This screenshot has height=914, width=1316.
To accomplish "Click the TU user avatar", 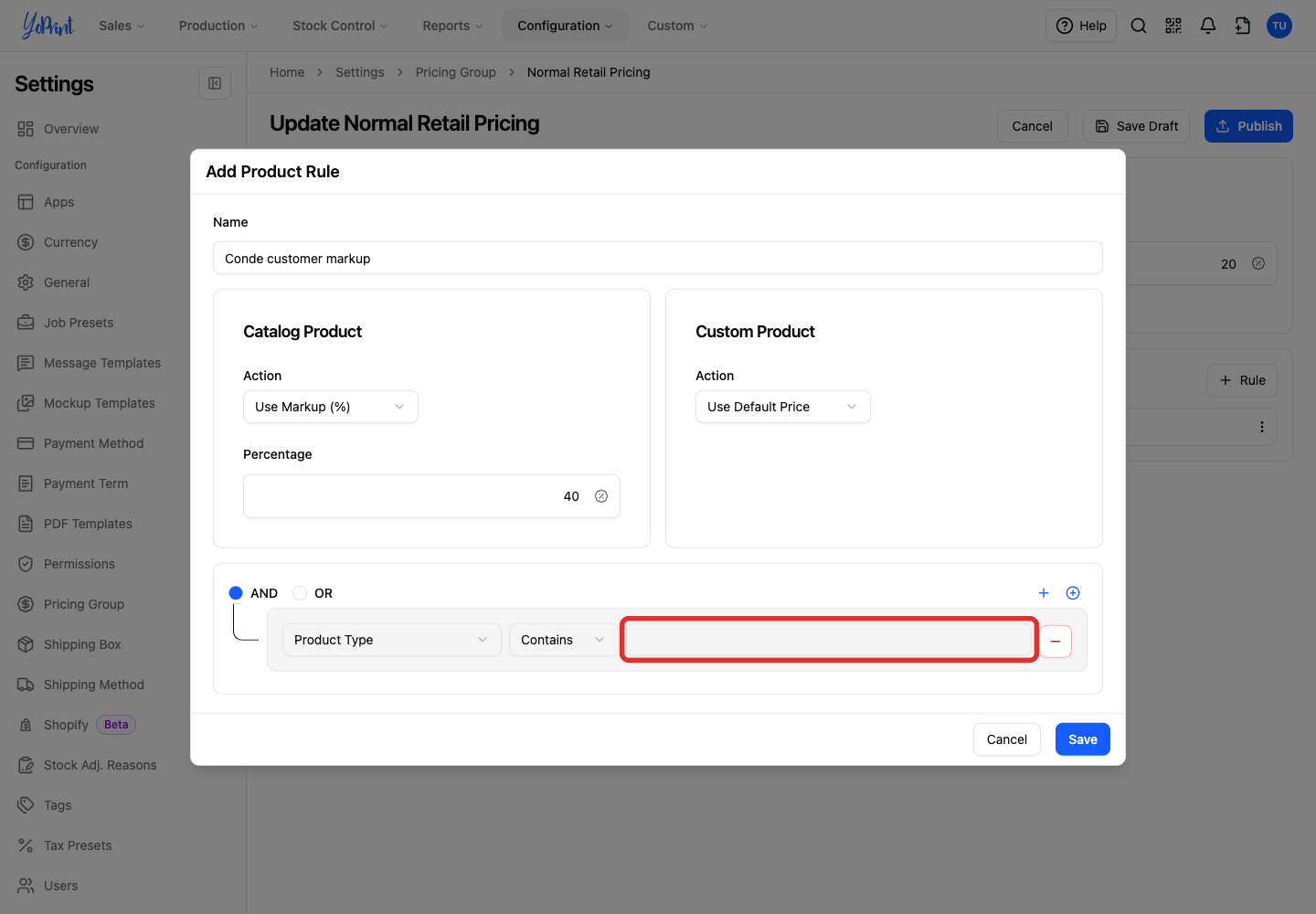I will point(1279,26).
